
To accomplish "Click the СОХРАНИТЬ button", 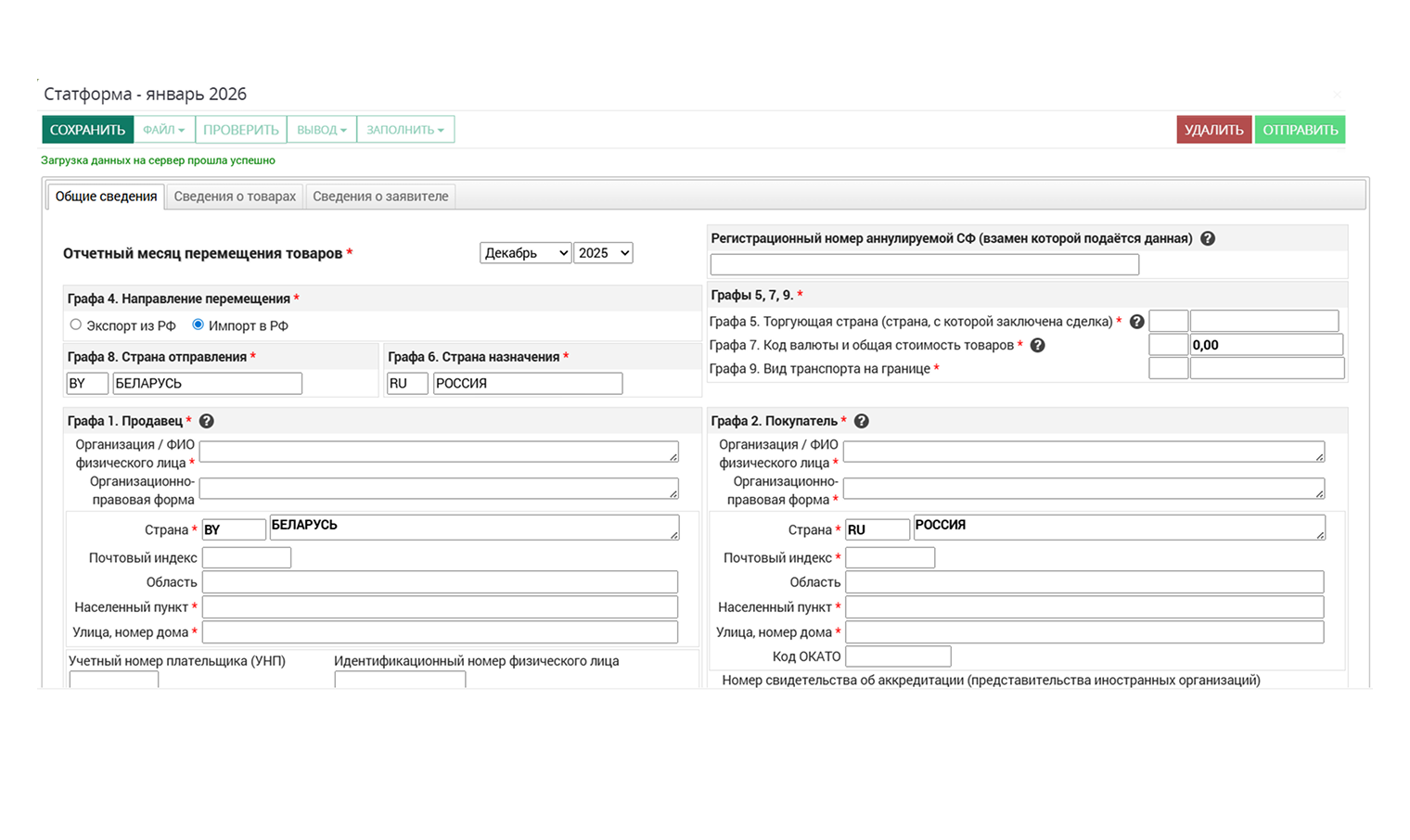I will [87, 130].
